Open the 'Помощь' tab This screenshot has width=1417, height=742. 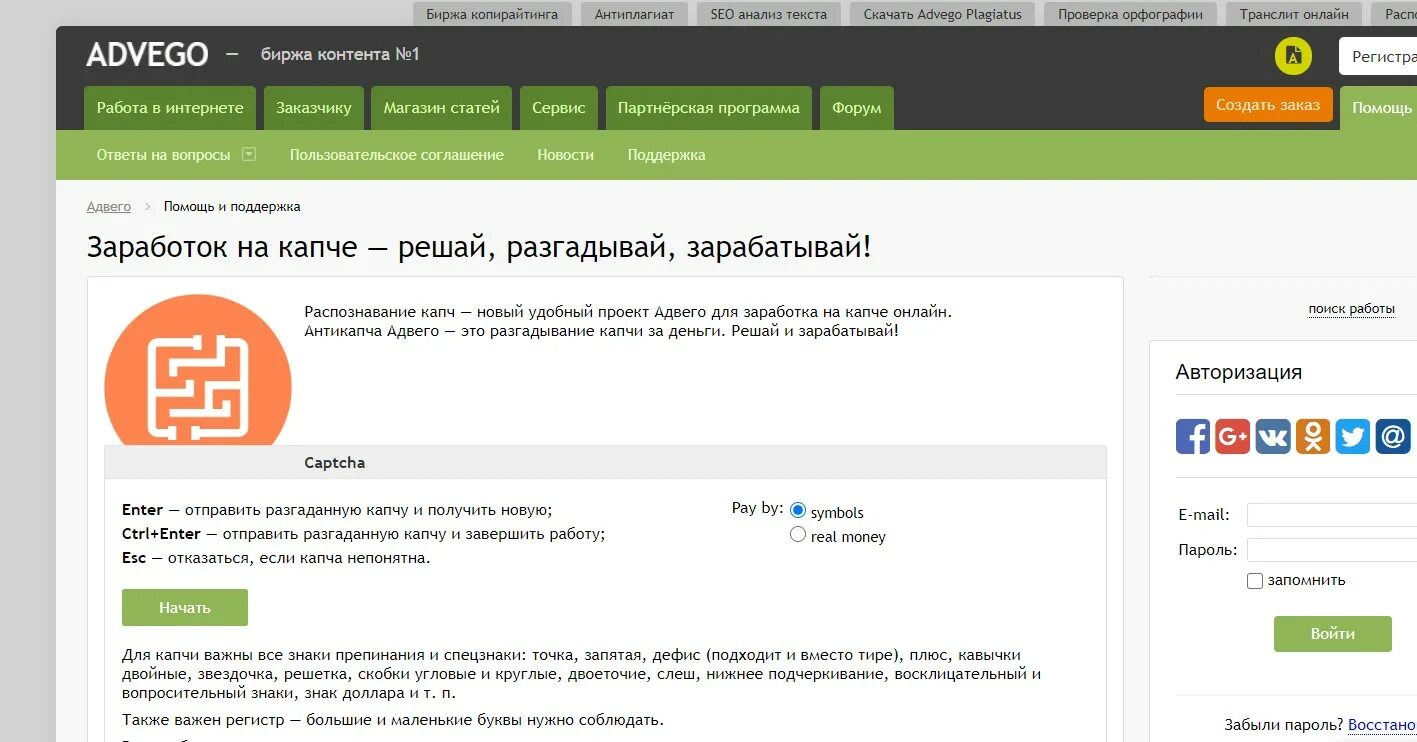click(1380, 108)
